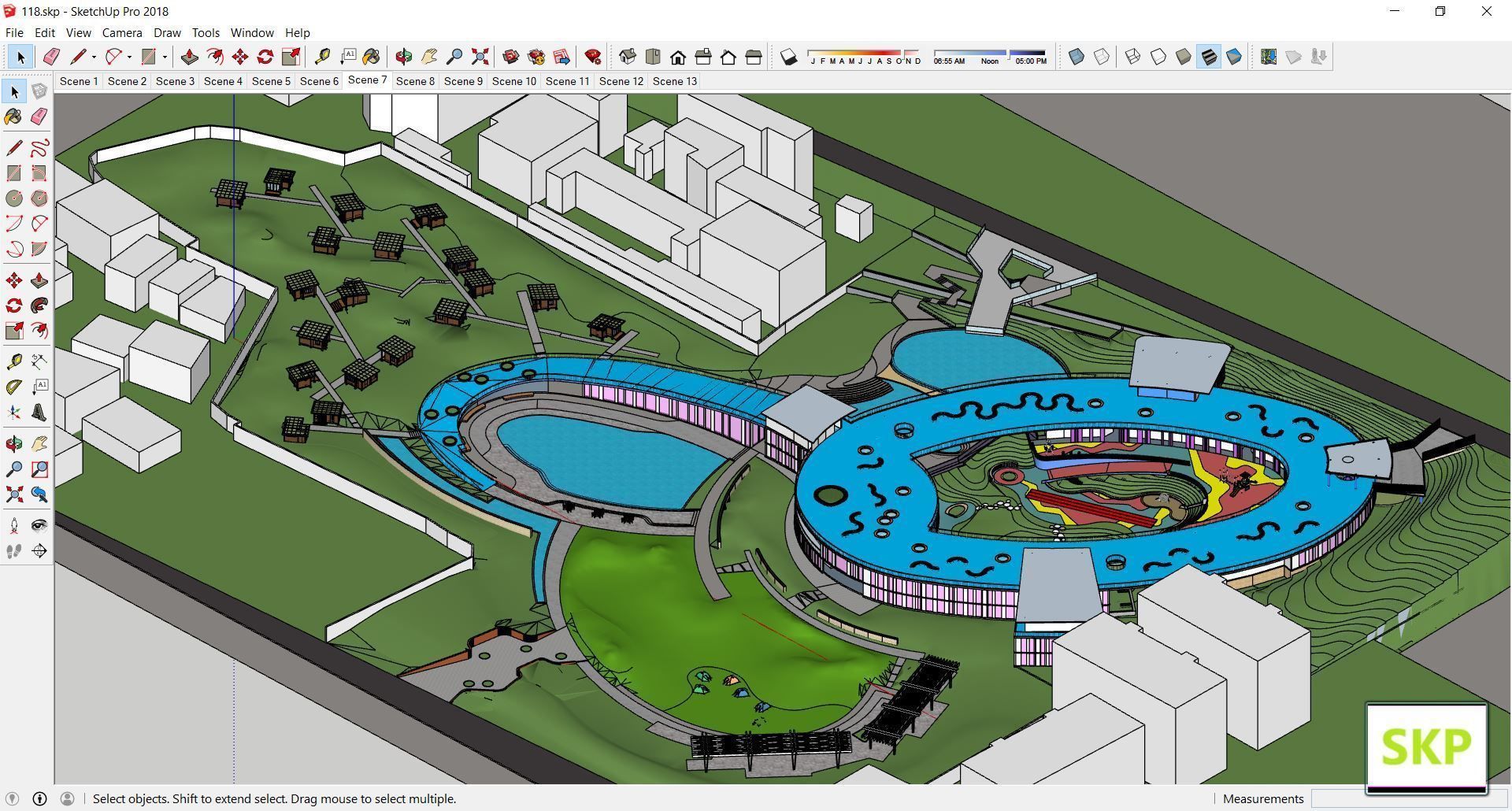Expand the Shapes tool dropdown arrow
This screenshot has height=811, width=1512.
click(x=165, y=57)
